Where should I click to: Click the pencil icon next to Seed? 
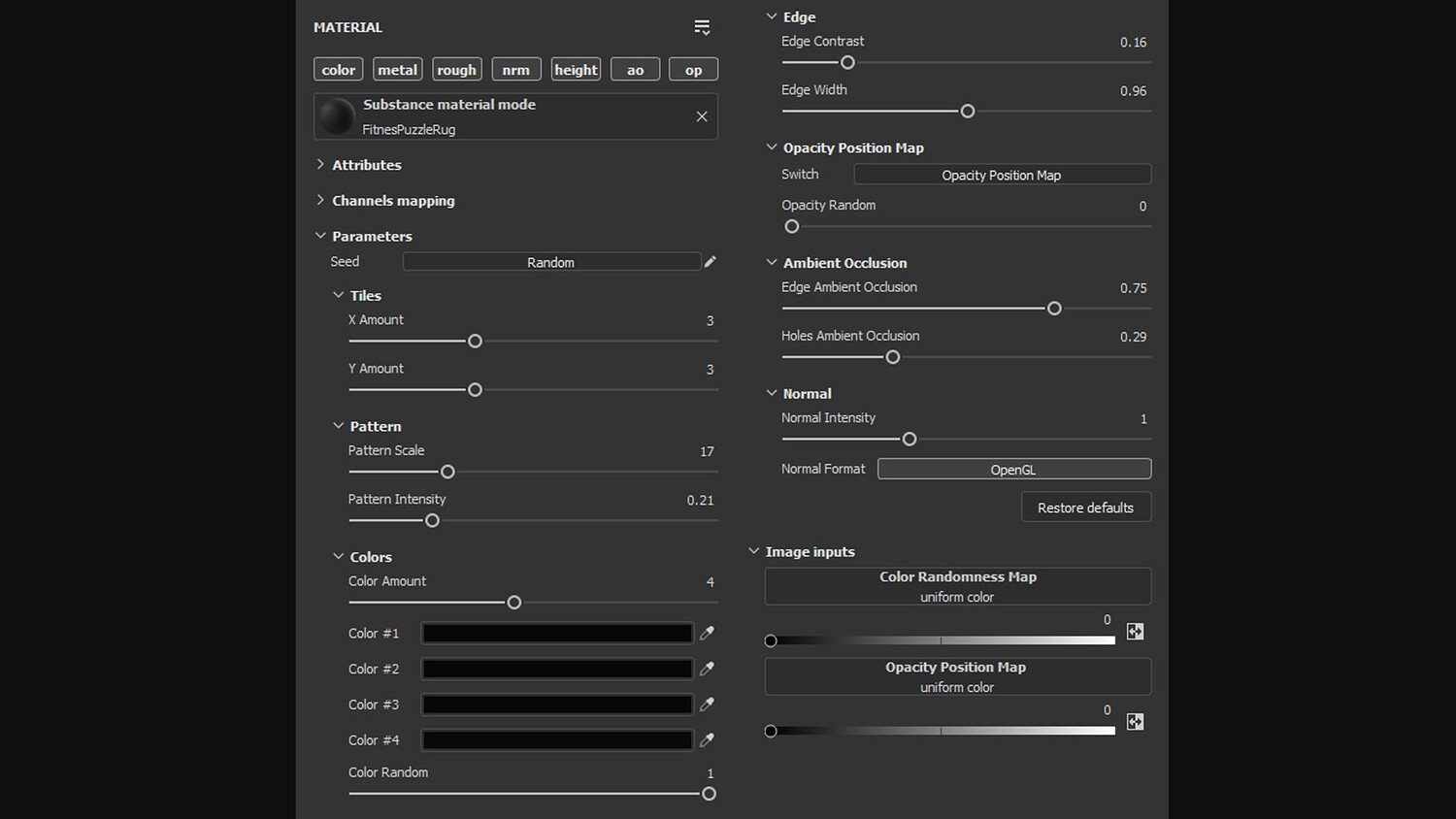711,262
